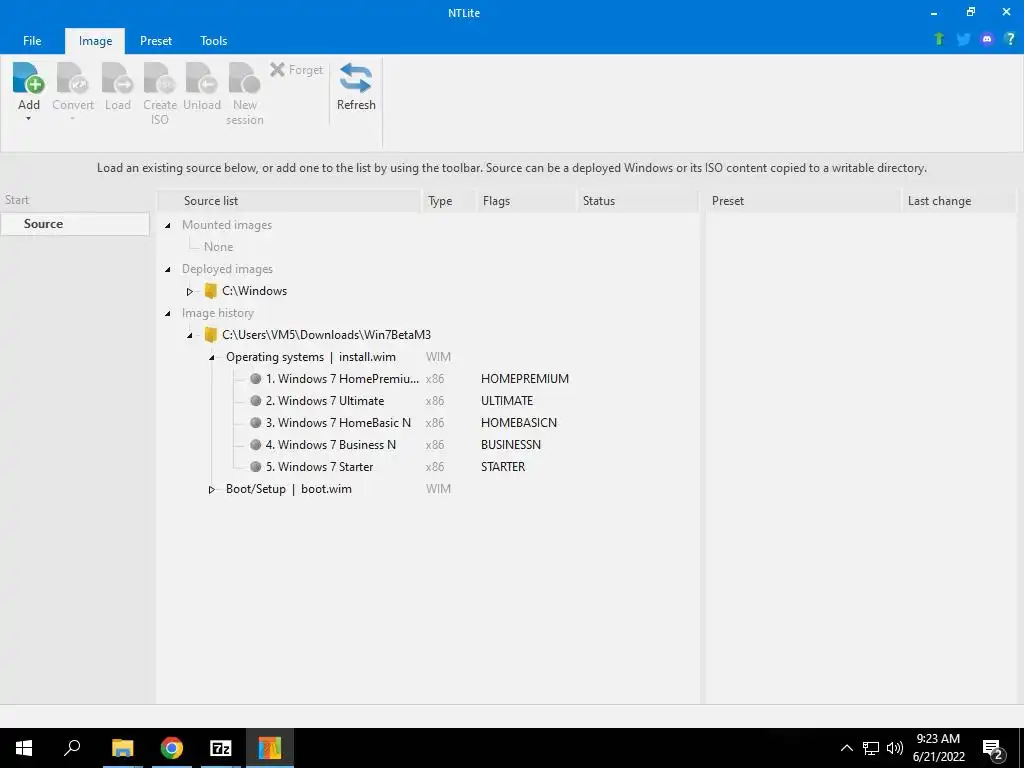
Task: Collapse Operating systems install.wim node
Action: coord(212,357)
